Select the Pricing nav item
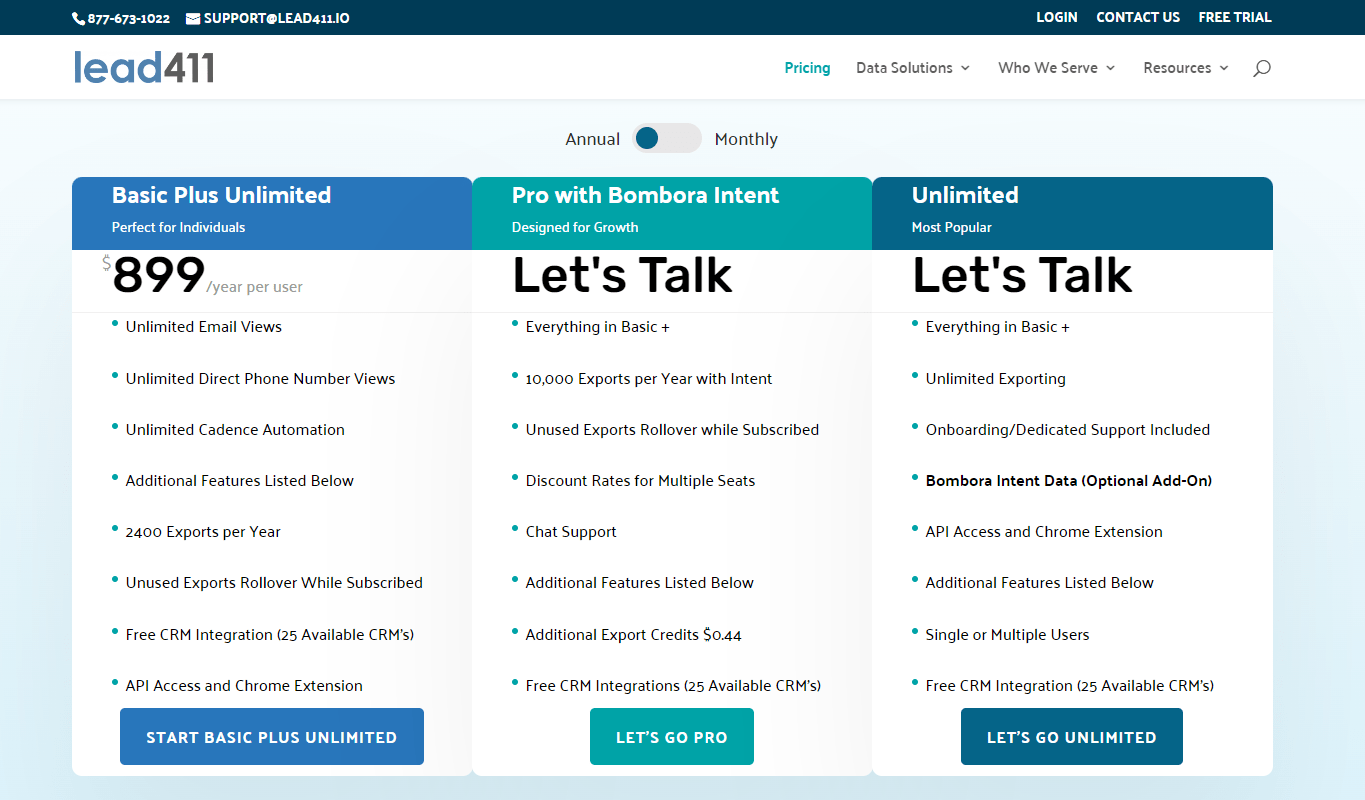Screen dimensions: 1365x800 [x=807, y=67]
